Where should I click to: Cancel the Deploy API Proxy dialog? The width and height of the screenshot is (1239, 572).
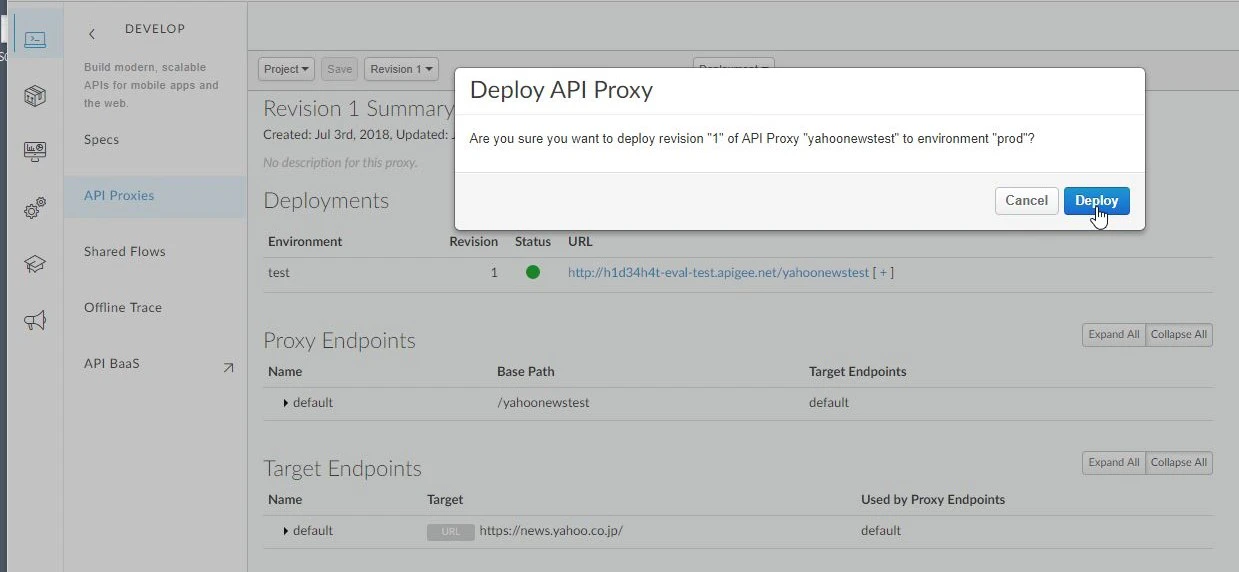[x=1026, y=201]
